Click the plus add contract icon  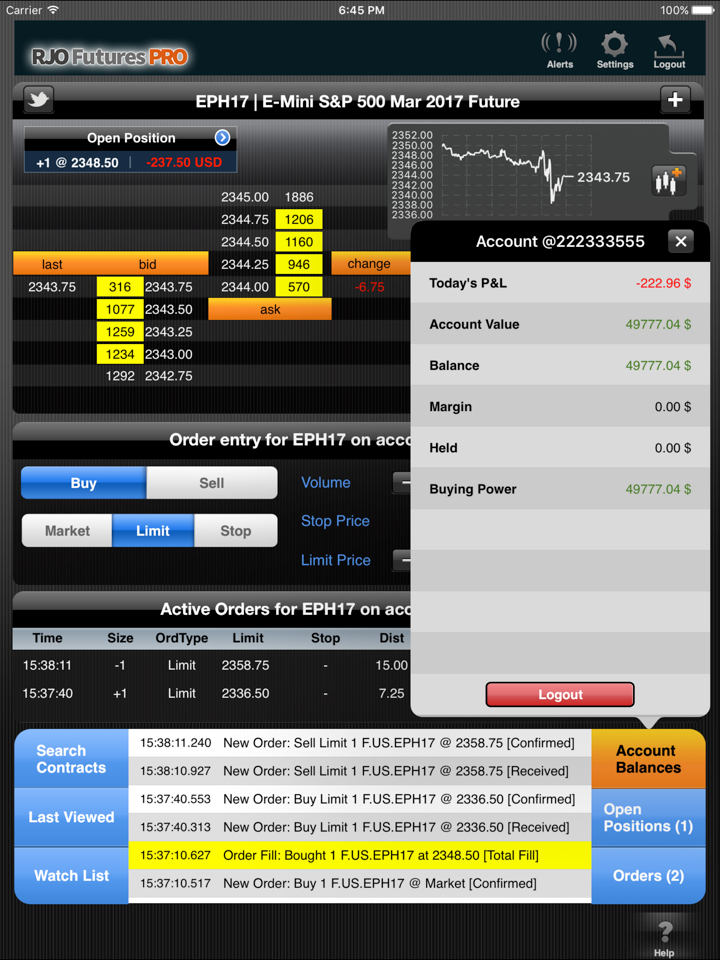coord(675,100)
